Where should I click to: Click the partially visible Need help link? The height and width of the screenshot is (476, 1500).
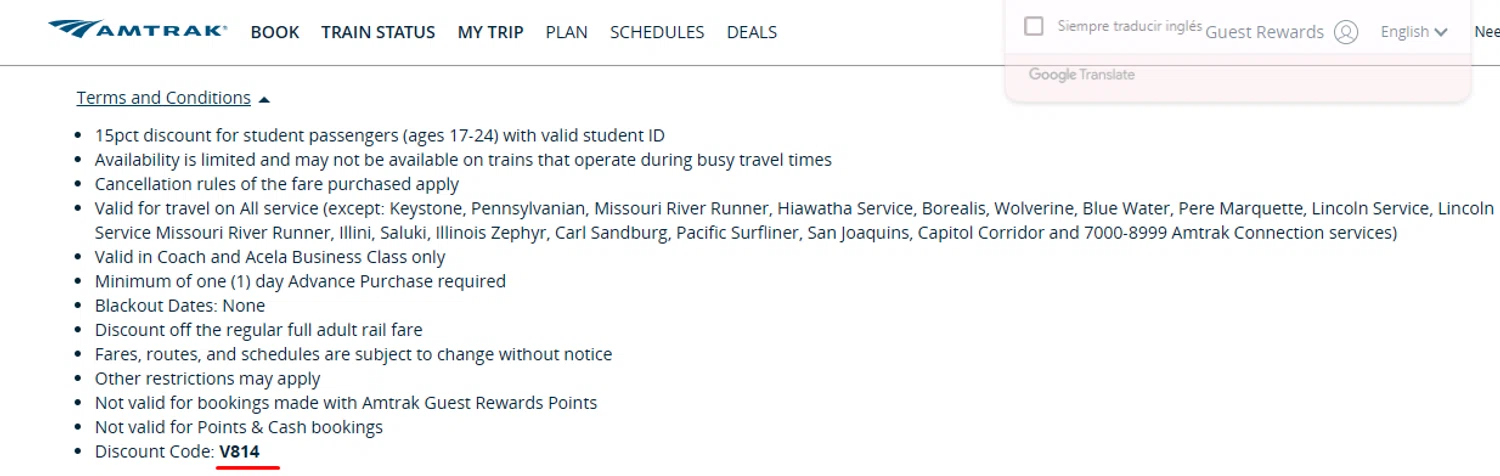tap(1486, 32)
